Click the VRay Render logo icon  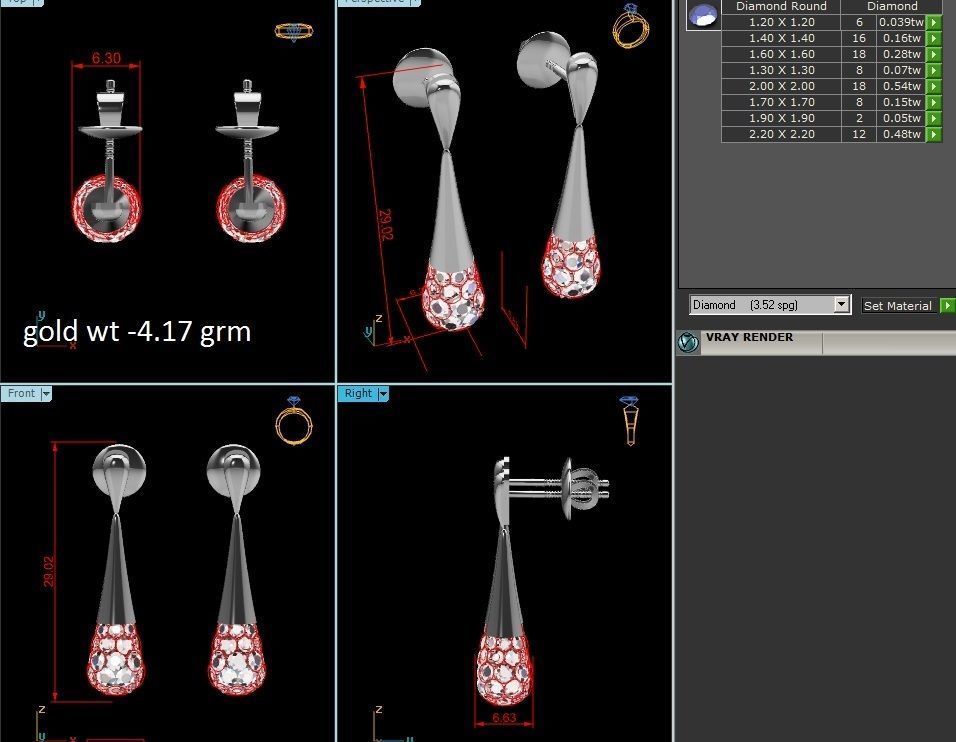(688, 342)
